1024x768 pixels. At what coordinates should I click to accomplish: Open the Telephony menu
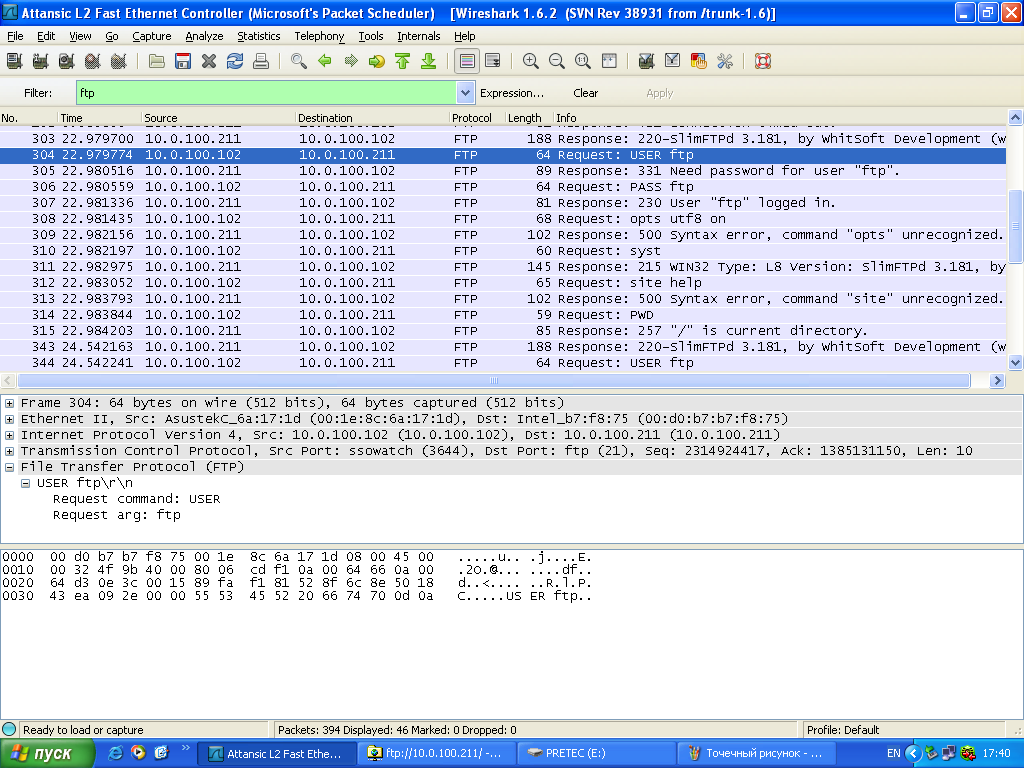(x=319, y=36)
